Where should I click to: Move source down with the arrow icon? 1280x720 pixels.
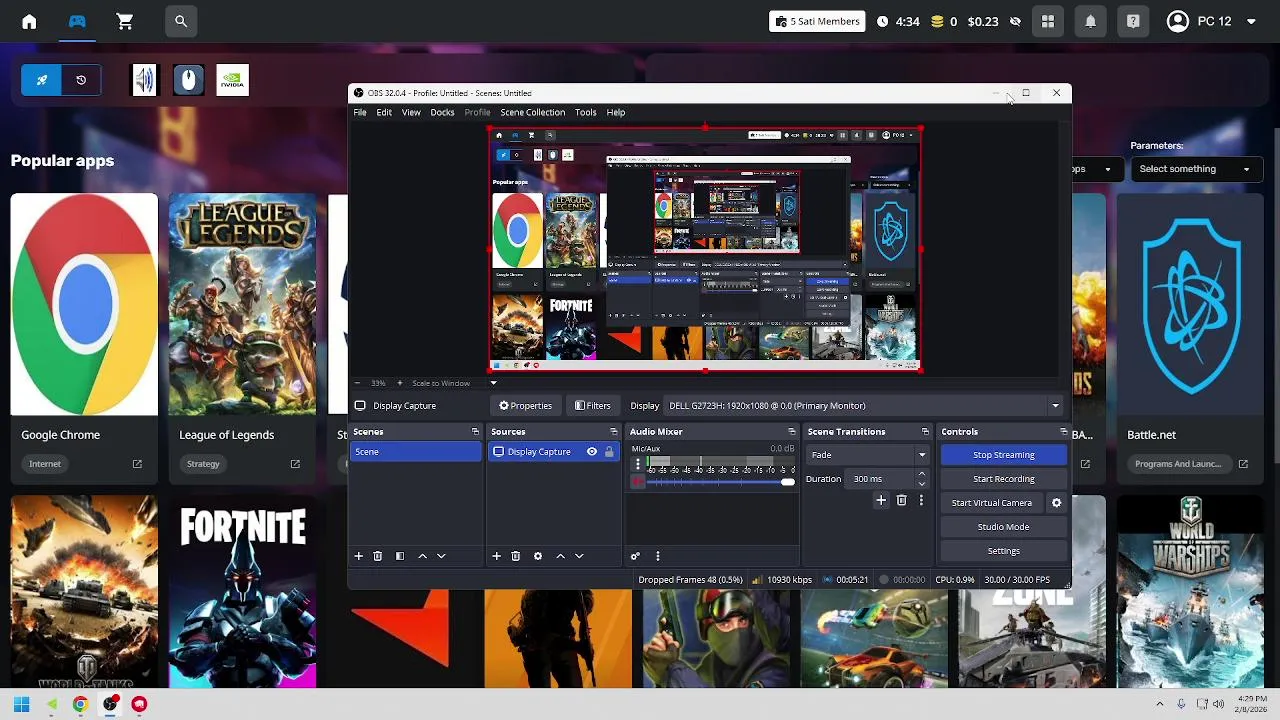(579, 556)
